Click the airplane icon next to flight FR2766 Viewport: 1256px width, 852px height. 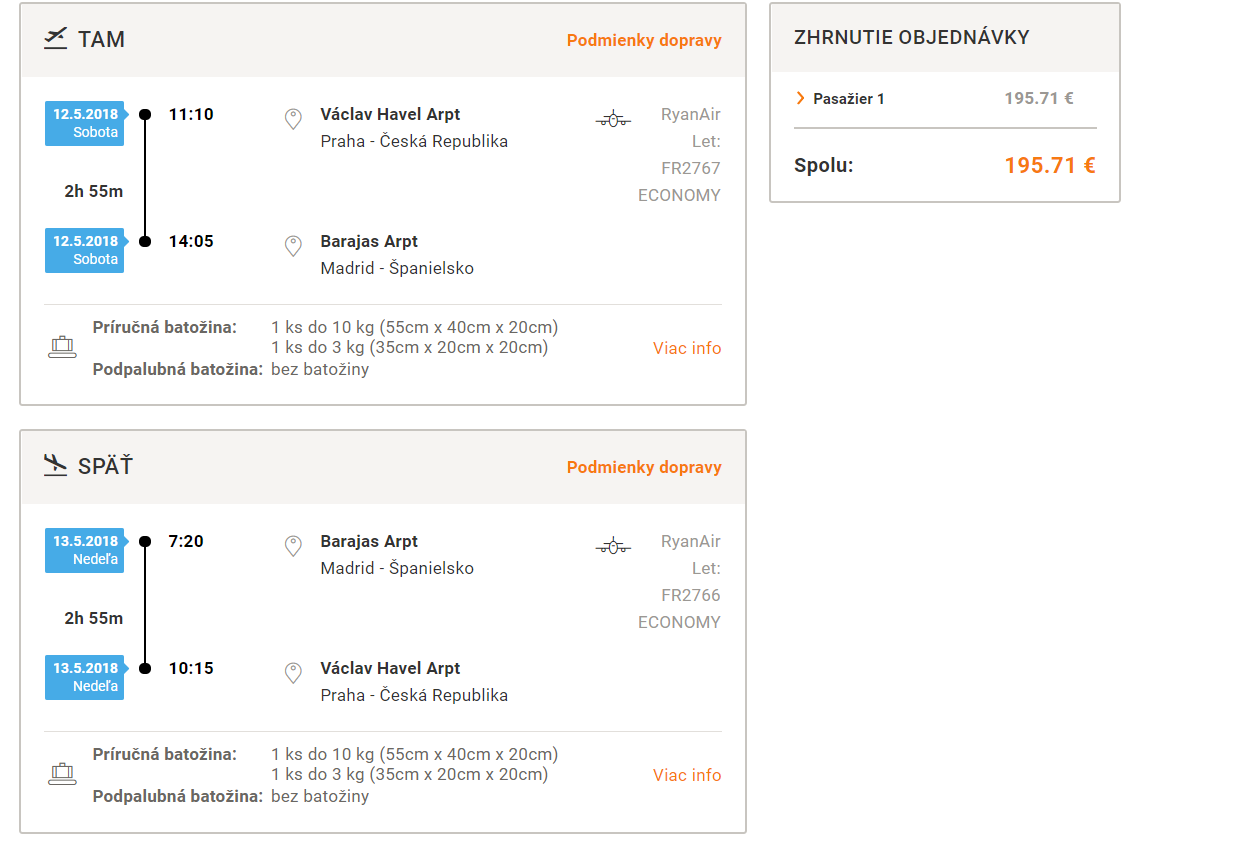[x=613, y=547]
